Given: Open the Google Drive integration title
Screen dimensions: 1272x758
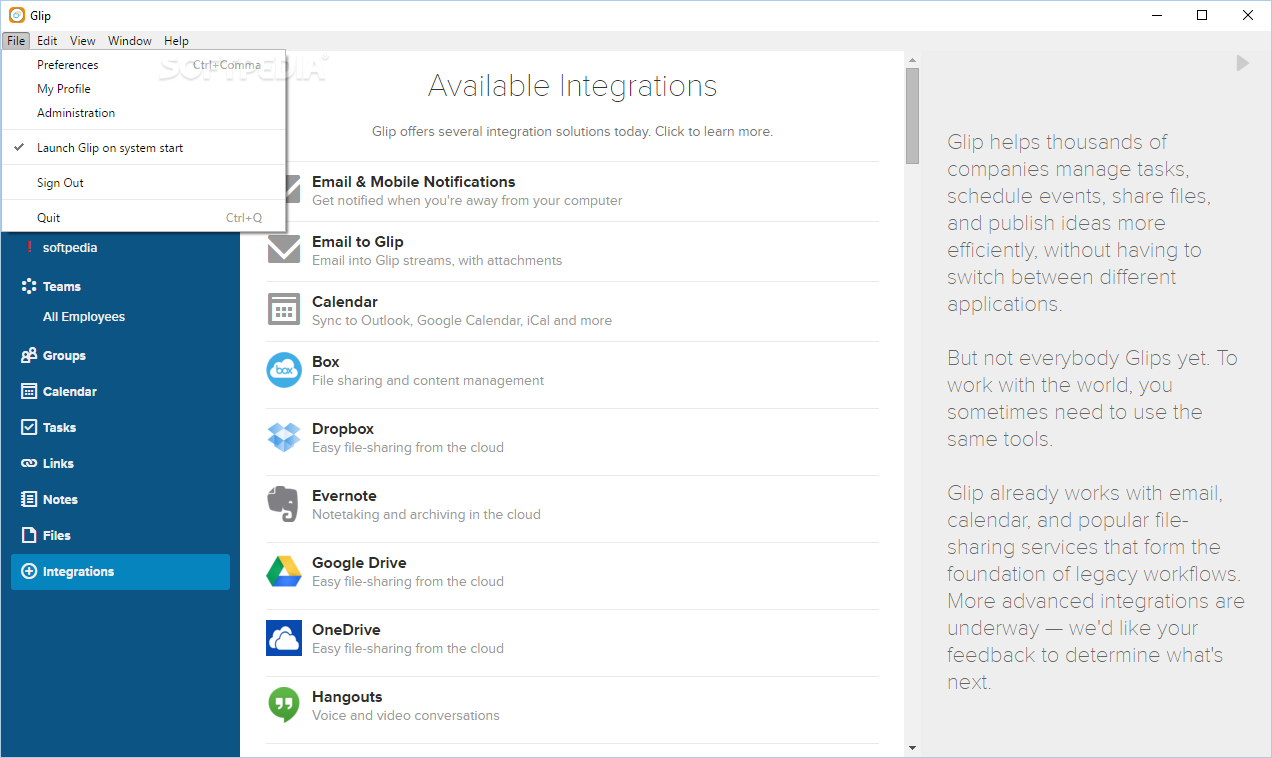Looking at the screenshot, I should point(359,562).
